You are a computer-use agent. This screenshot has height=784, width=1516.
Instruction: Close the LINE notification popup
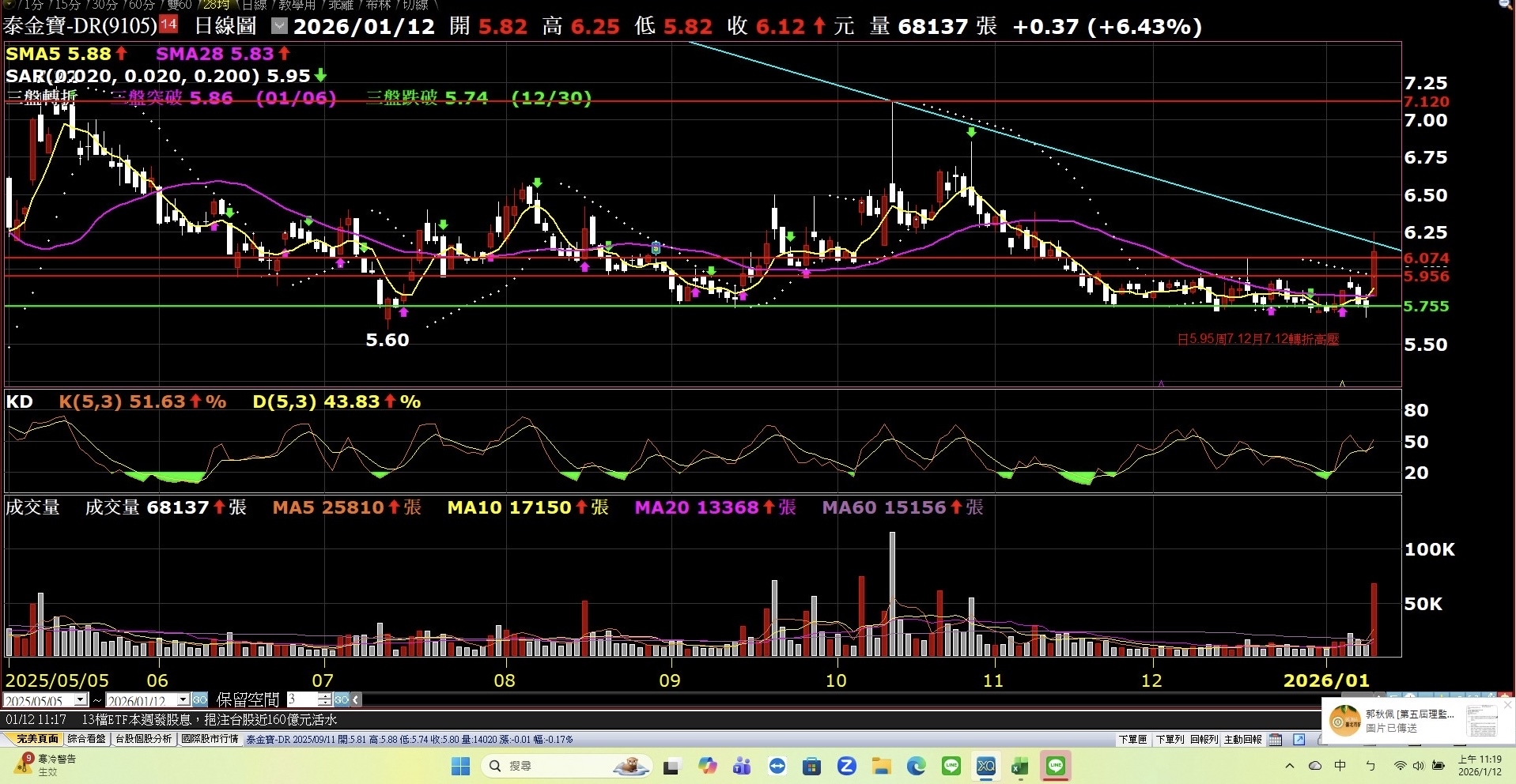click(1507, 704)
